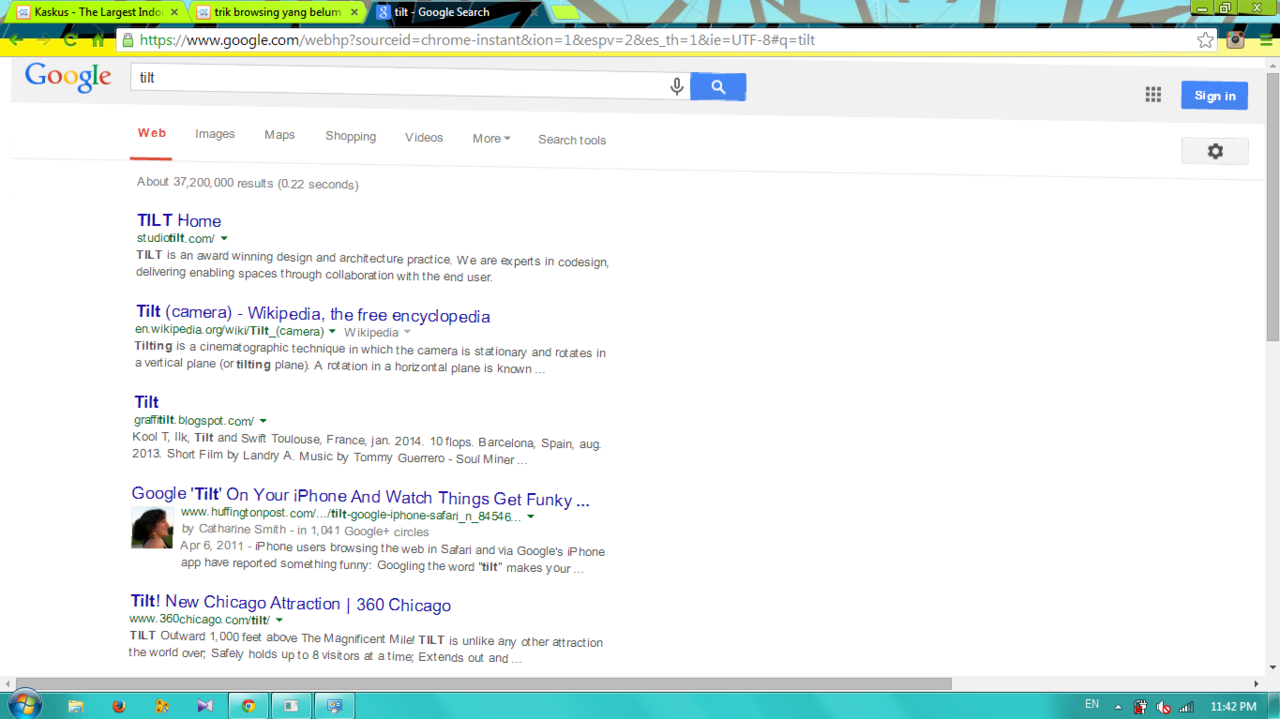Click the Chrome forward arrow

coord(42,41)
